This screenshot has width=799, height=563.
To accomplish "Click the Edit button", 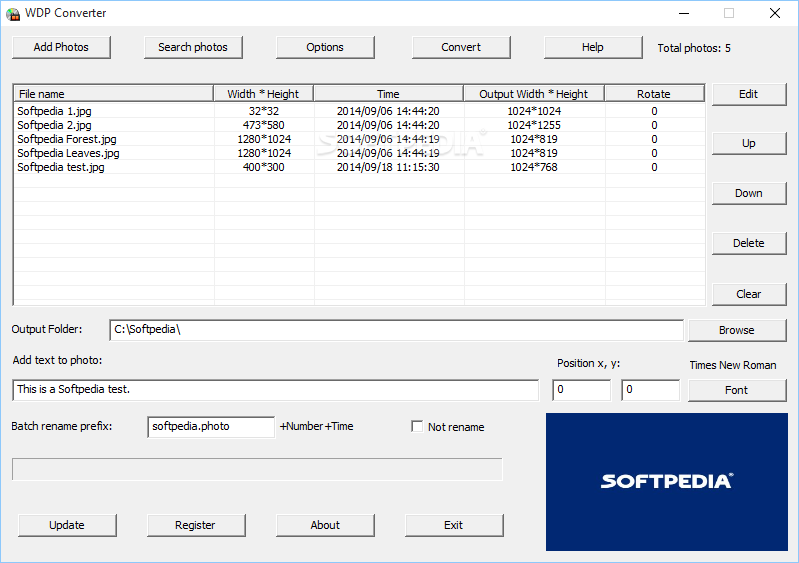I will [749, 94].
